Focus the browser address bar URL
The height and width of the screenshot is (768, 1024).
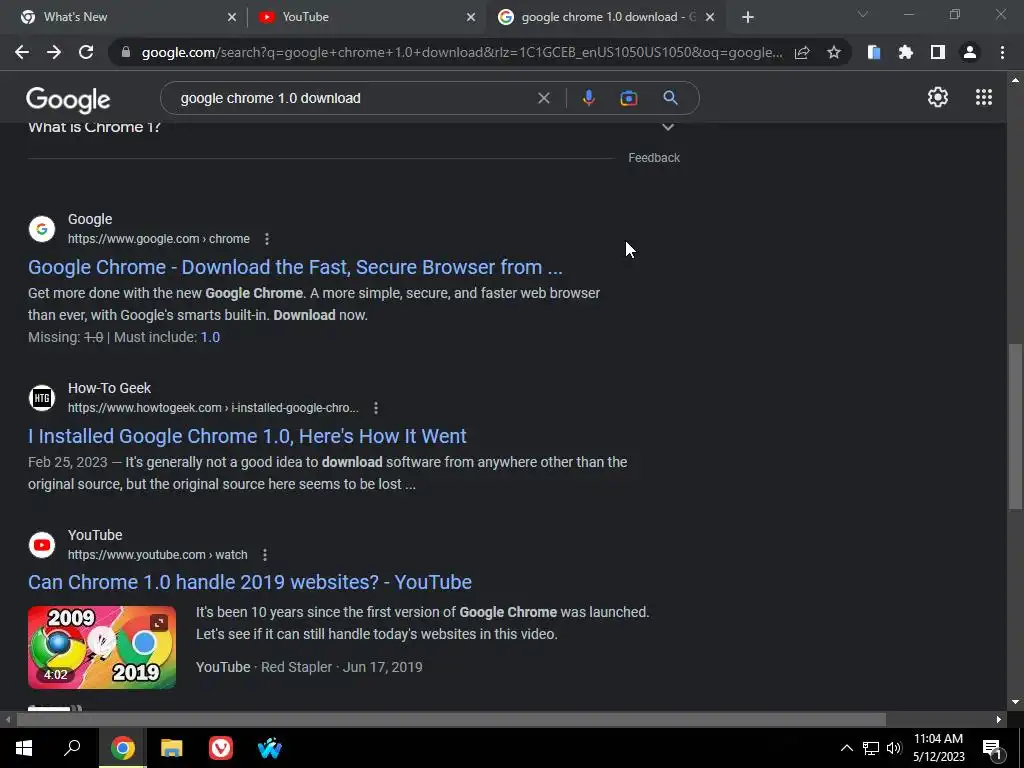[462, 52]
